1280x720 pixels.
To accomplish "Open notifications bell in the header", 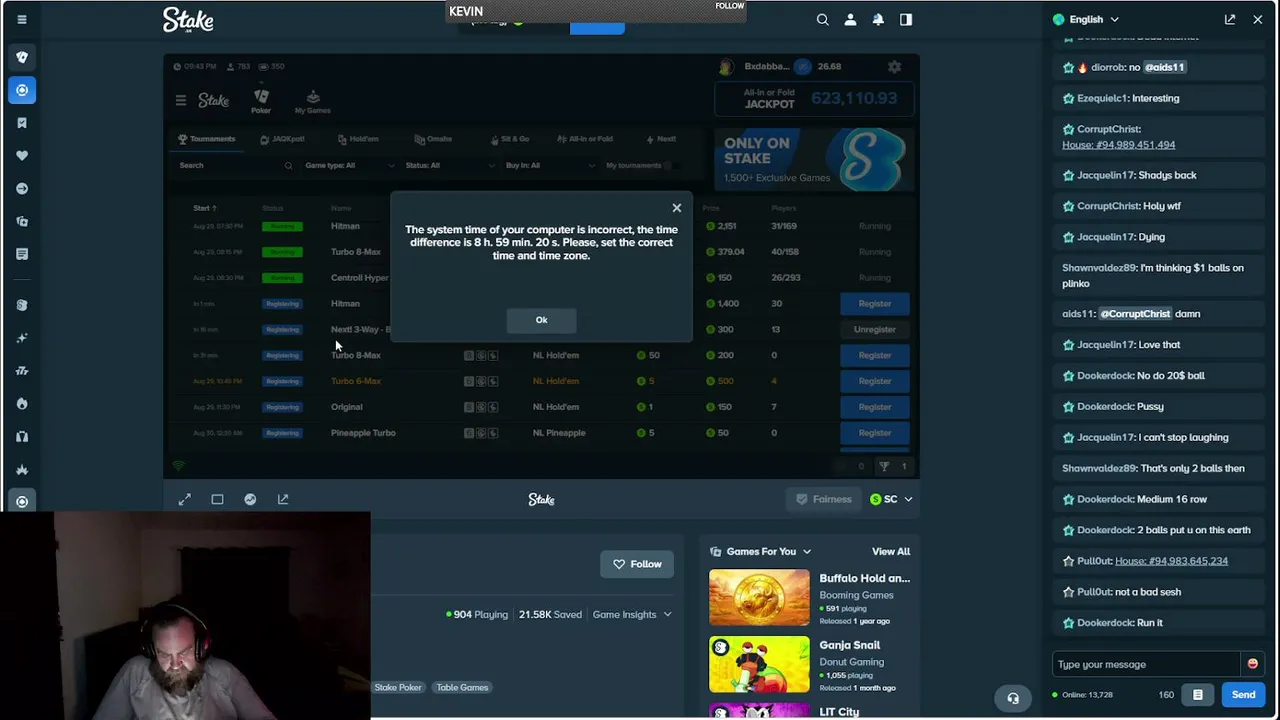I will 878,19.
